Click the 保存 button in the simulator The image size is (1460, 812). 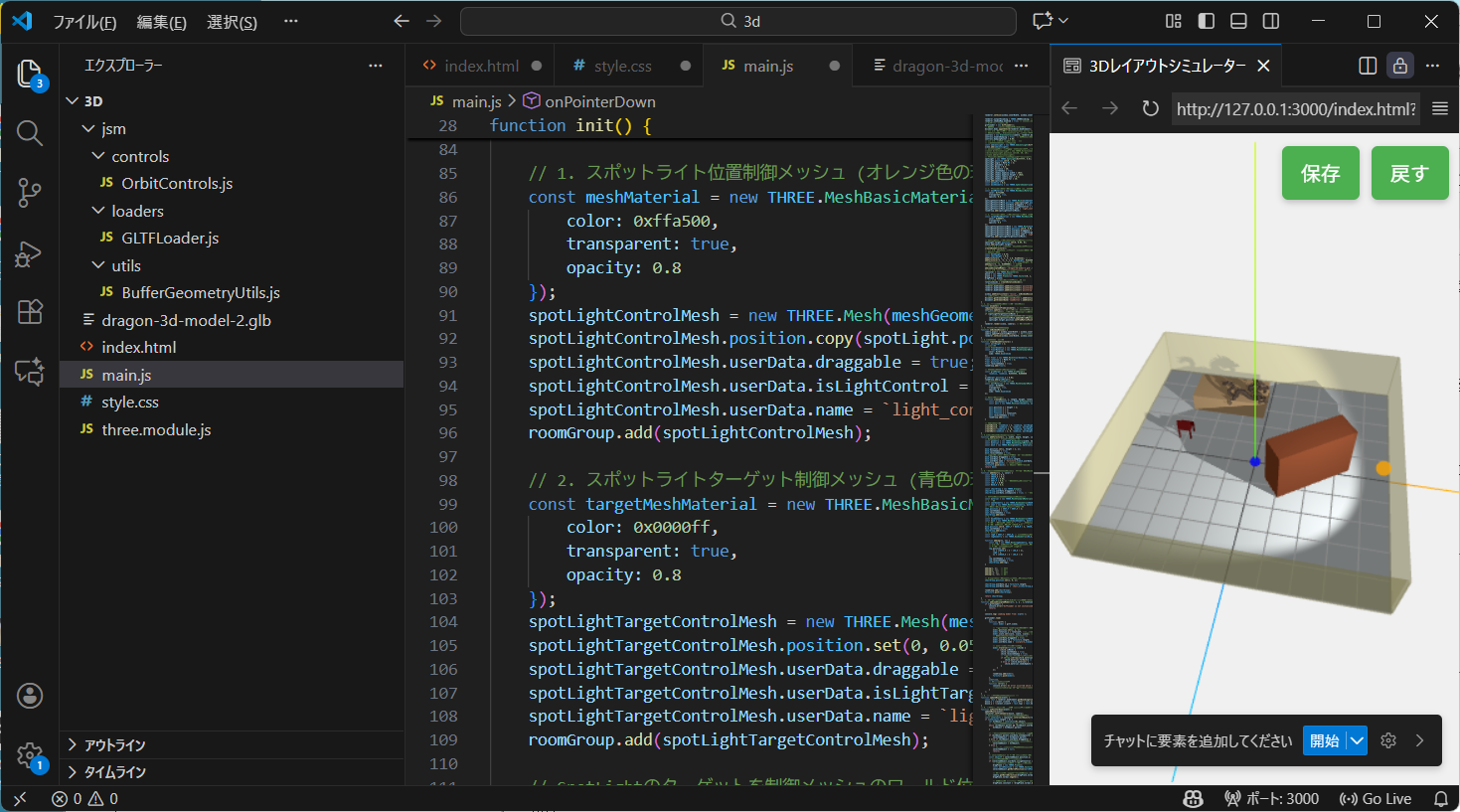coord(1320,172)
